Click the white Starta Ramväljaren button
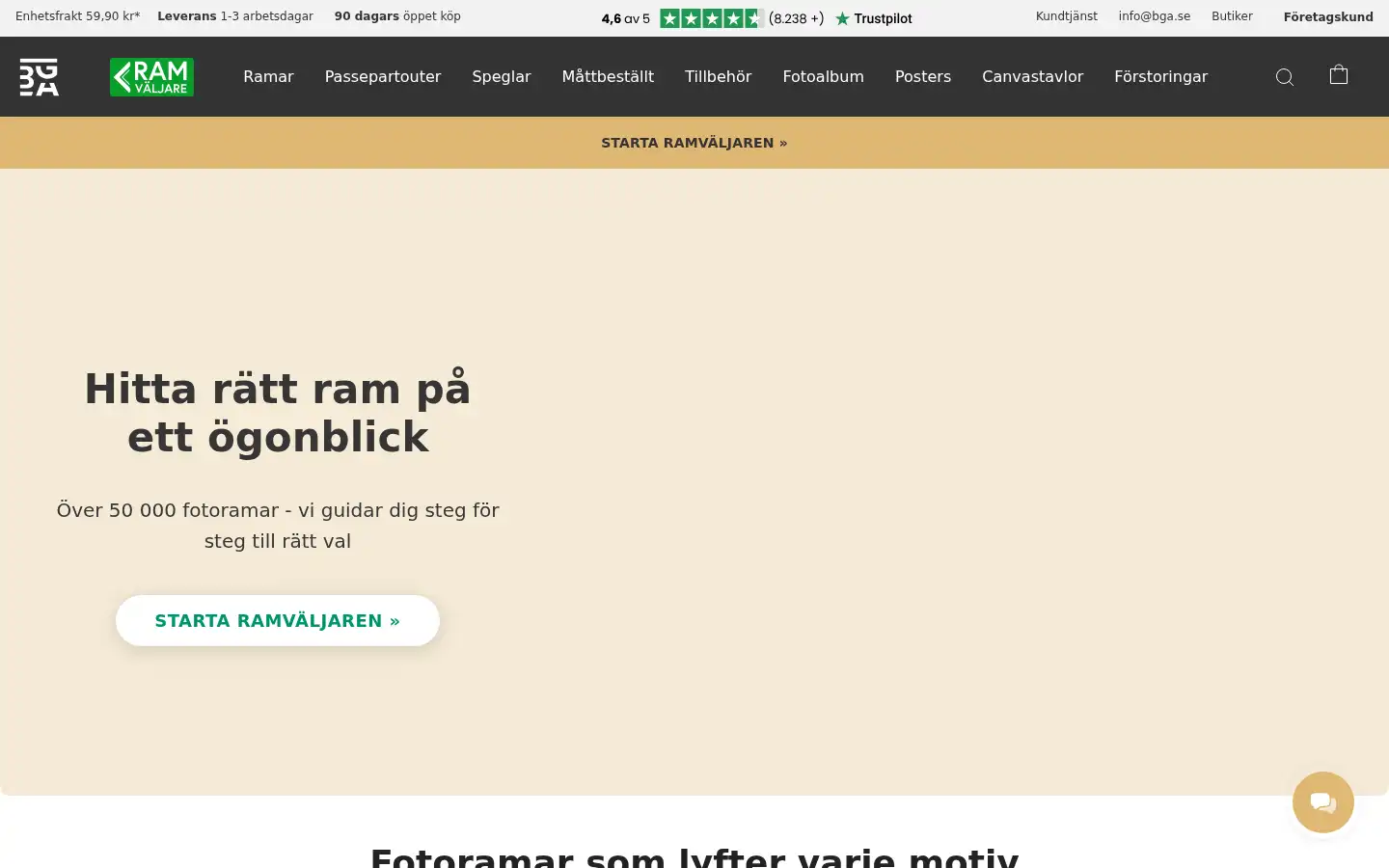The width and height of the screenshot is (1389, 868). pyautogui.click(x=278, y=620)
